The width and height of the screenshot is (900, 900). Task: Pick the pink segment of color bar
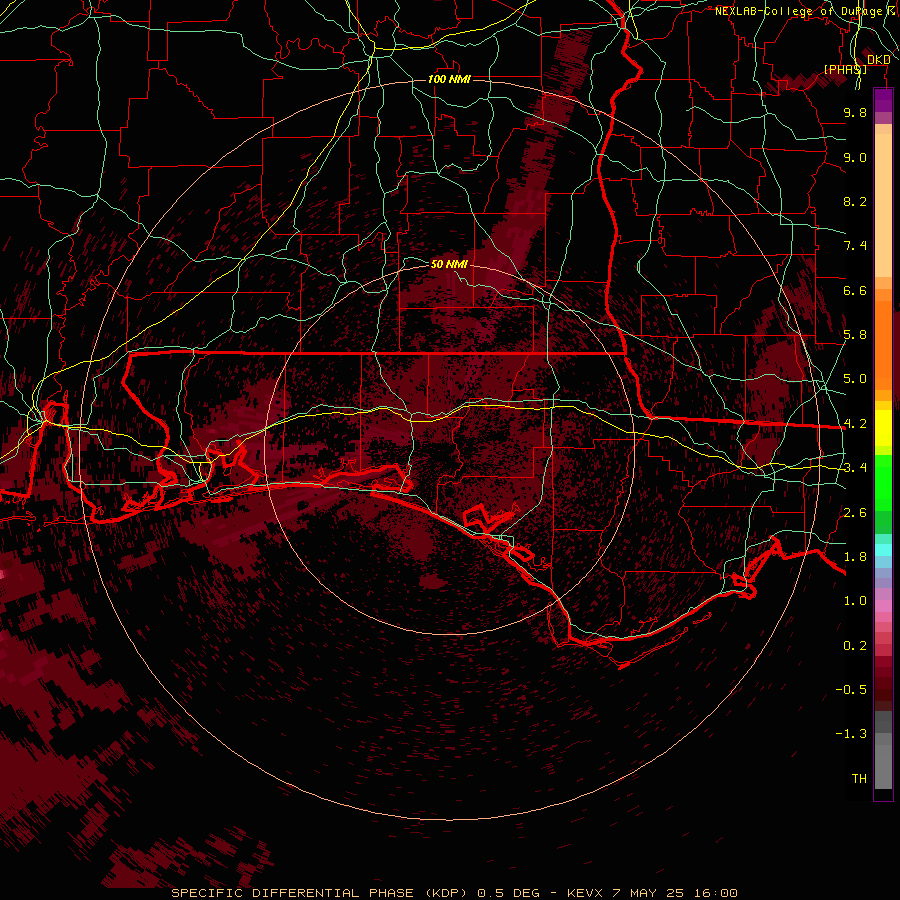(x=883, y=606)
